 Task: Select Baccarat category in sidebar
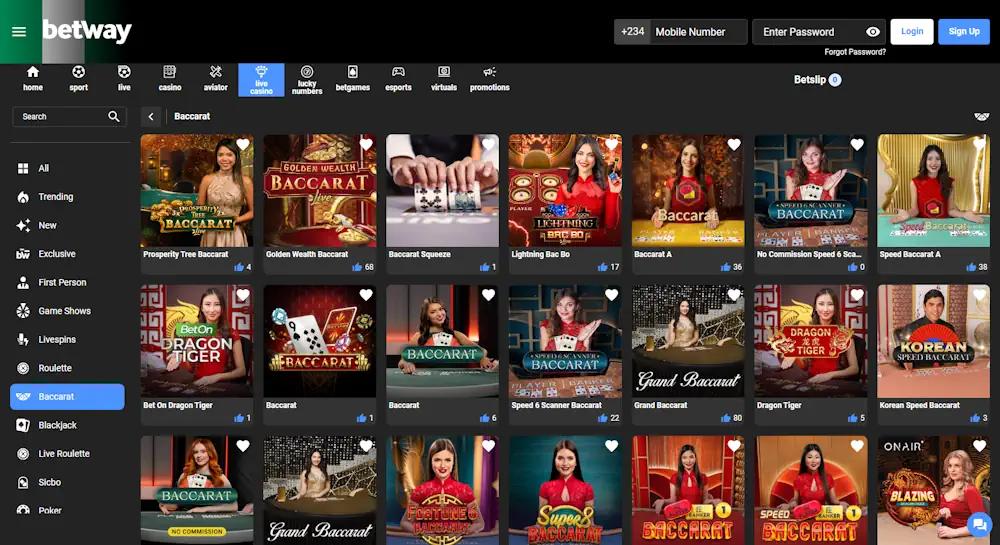[68, 396]
